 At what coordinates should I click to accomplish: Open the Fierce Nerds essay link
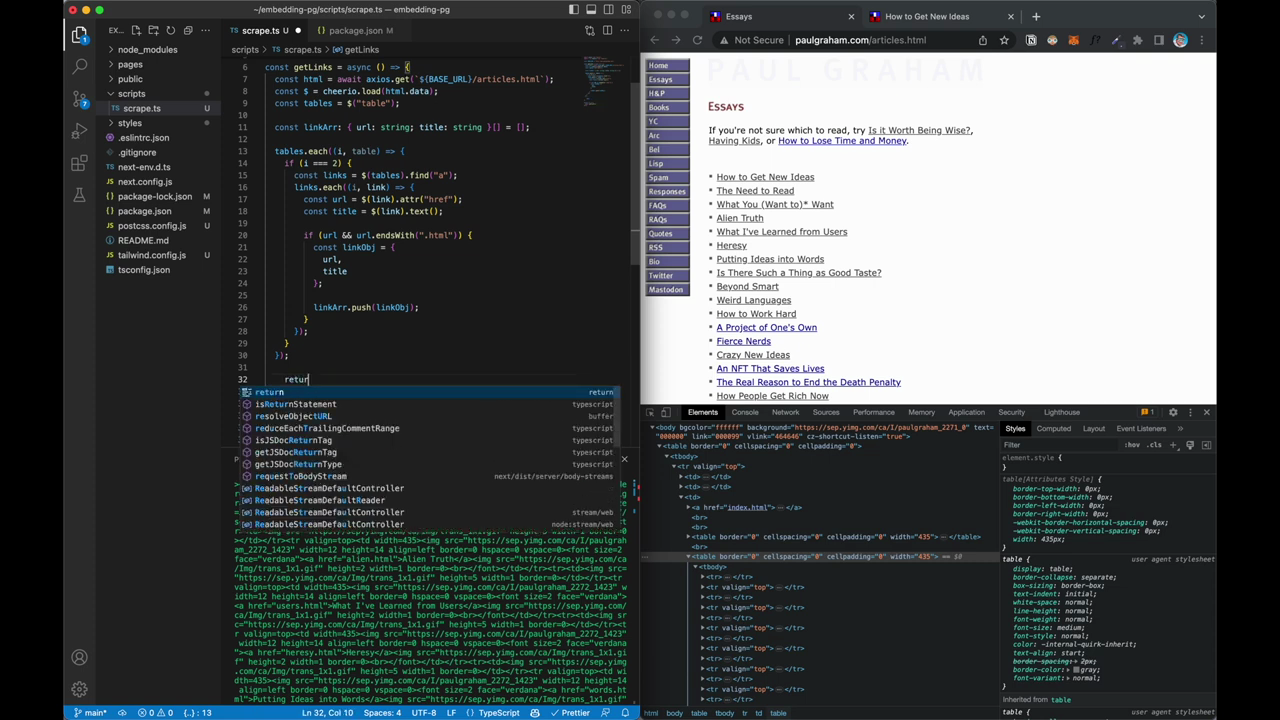click(x=743, y=341)
